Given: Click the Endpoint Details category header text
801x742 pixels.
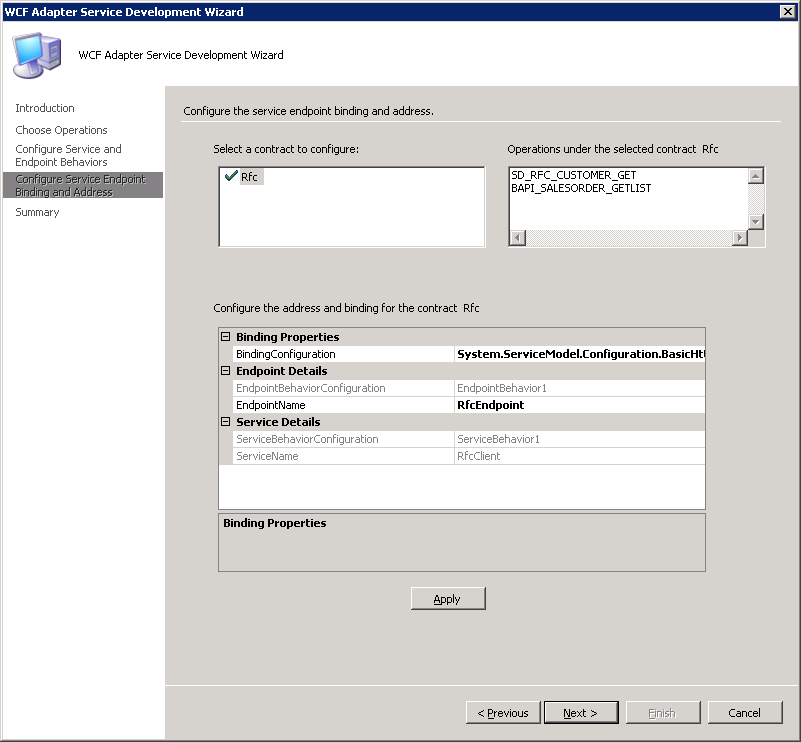Looking at the screenshot, I should pos(281,371).
